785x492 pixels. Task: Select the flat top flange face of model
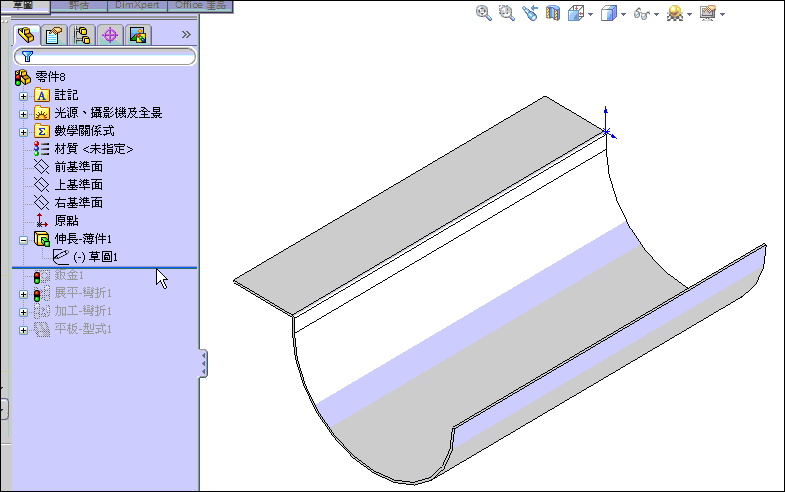point(421,205)
